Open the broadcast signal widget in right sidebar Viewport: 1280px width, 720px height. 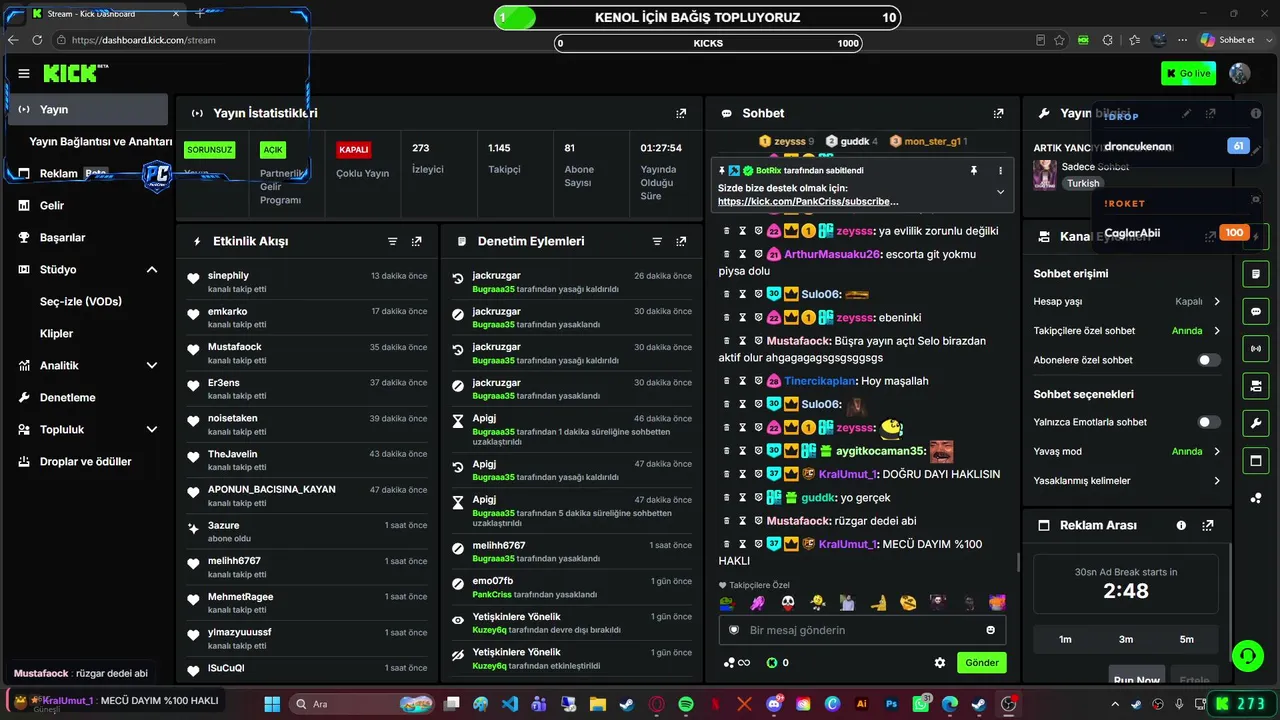pyautogui.click(x=1256, y=348)
